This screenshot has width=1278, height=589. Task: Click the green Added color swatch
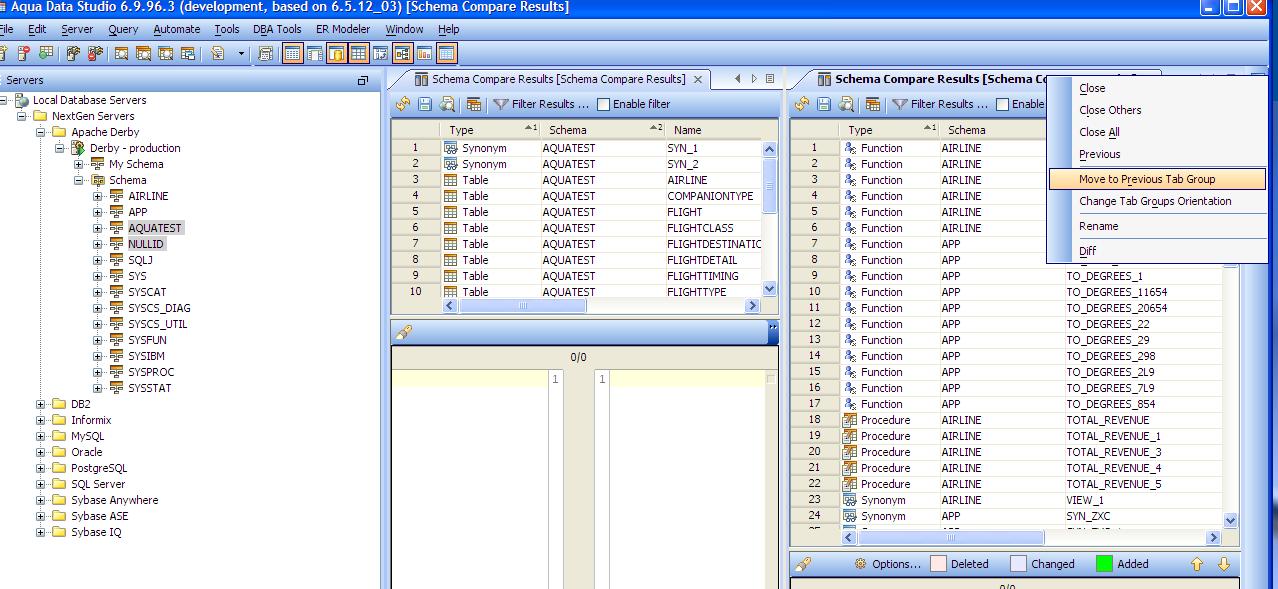pyautogui.click(x=1104, y=564)
